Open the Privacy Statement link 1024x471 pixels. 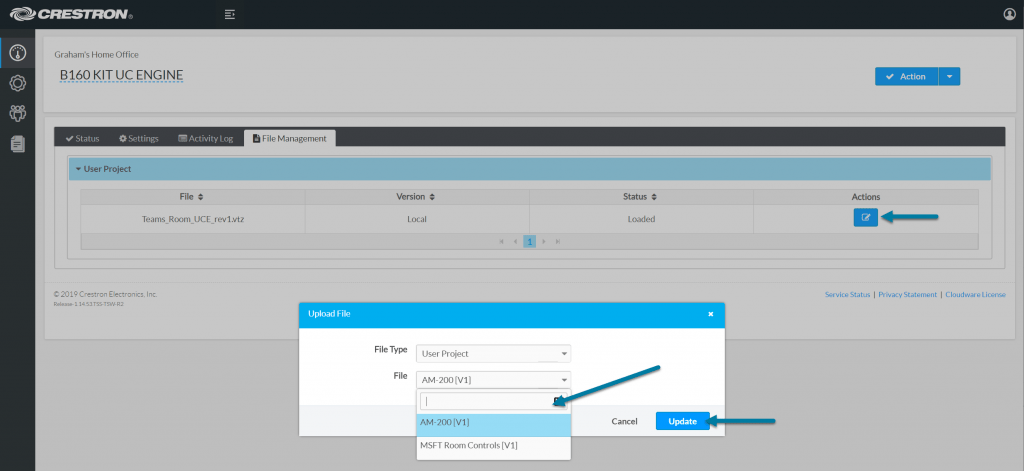click(x=908, y=295)
